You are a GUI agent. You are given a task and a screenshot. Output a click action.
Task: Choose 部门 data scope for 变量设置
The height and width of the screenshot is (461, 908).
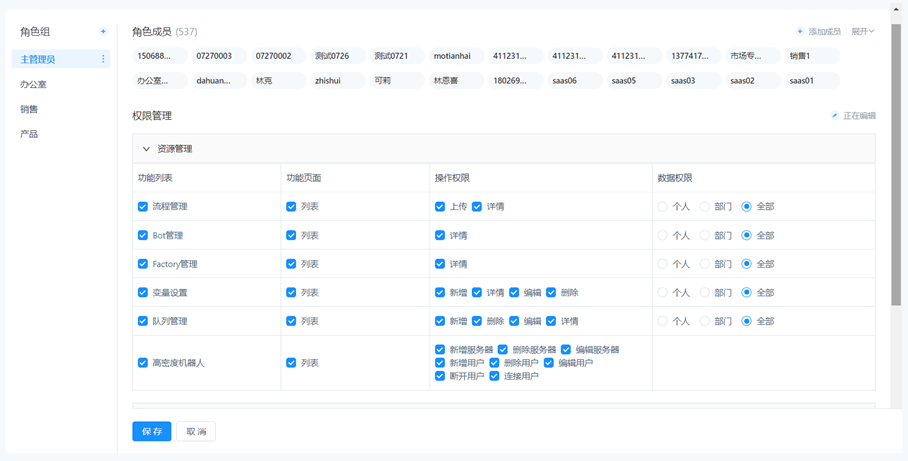(x=705, y=293)
